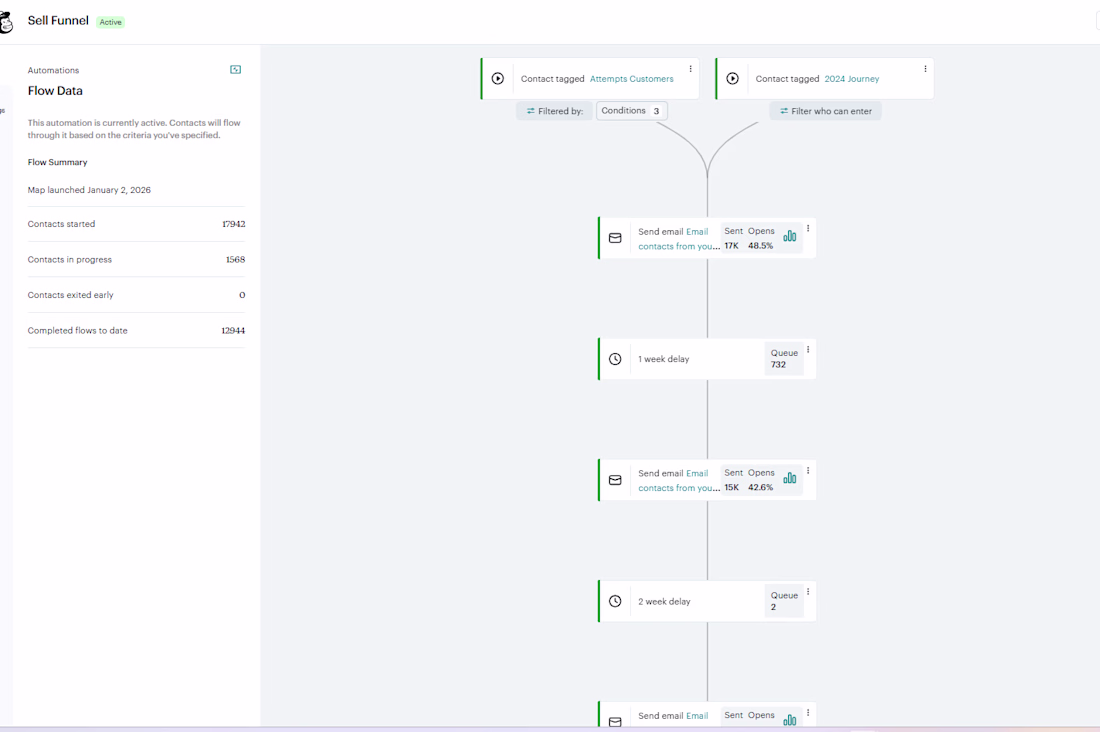Click the Conditions 3 badge
This screenshot has width=1100, height=732.
[x=631, y=111]
